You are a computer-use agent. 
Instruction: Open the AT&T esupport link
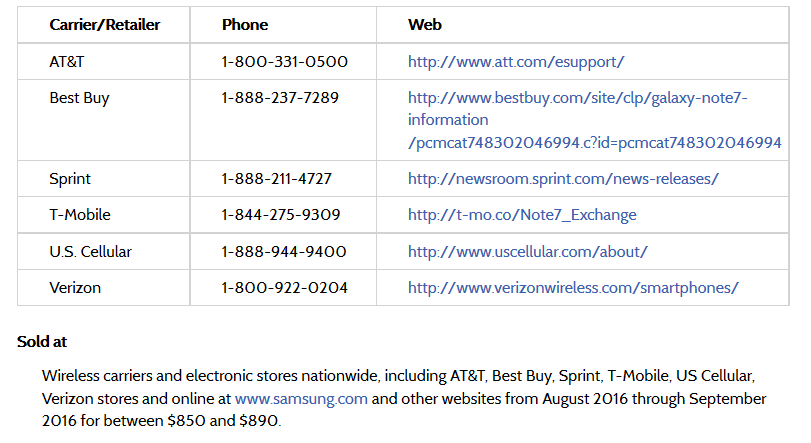pos(516,62)
